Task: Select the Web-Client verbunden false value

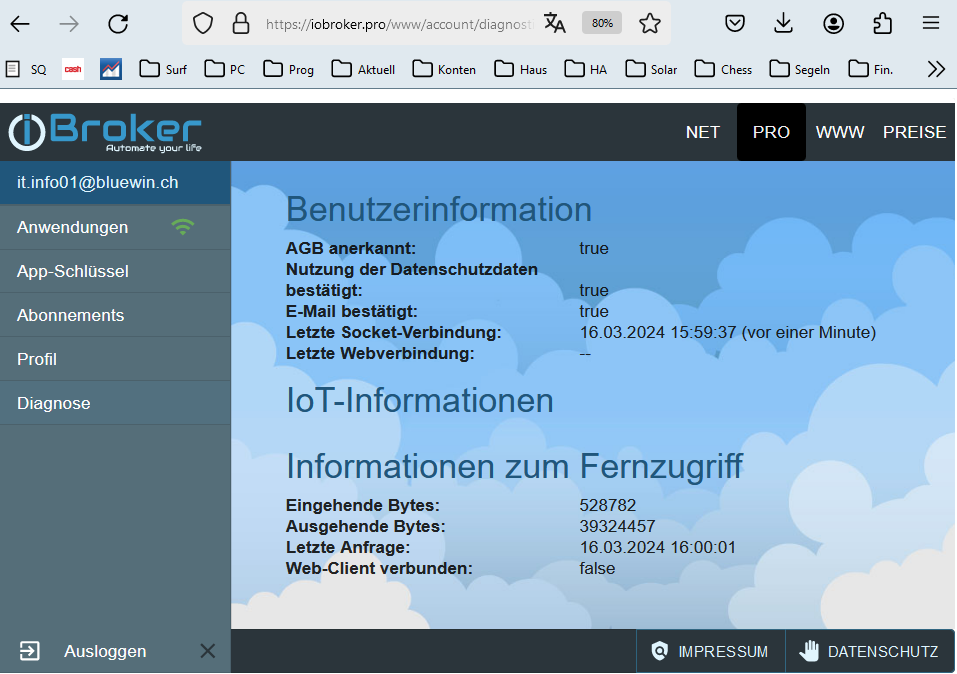Action: (x=598, y=568)
